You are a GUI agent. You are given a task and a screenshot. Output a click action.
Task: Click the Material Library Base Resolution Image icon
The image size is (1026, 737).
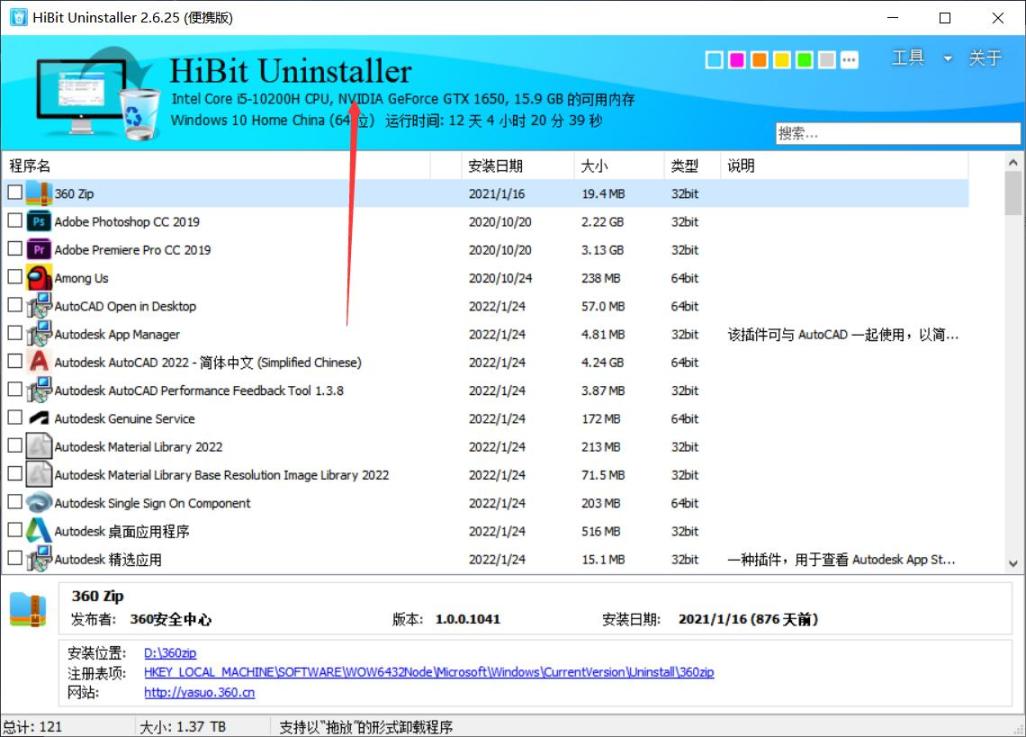point(39,475)
